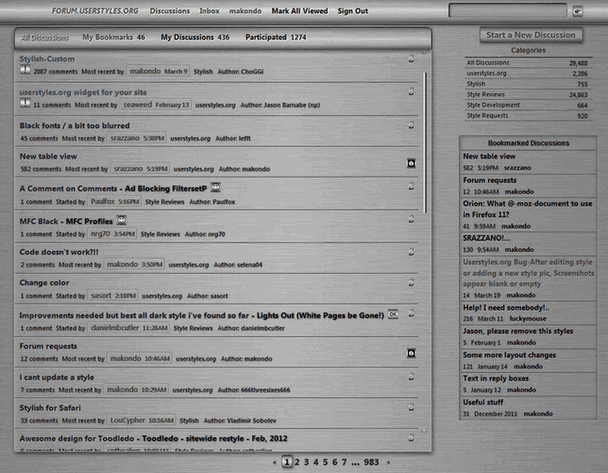Click Sign Out
Viewport: 608px width, 473px height.
click(x=352, y=11)
